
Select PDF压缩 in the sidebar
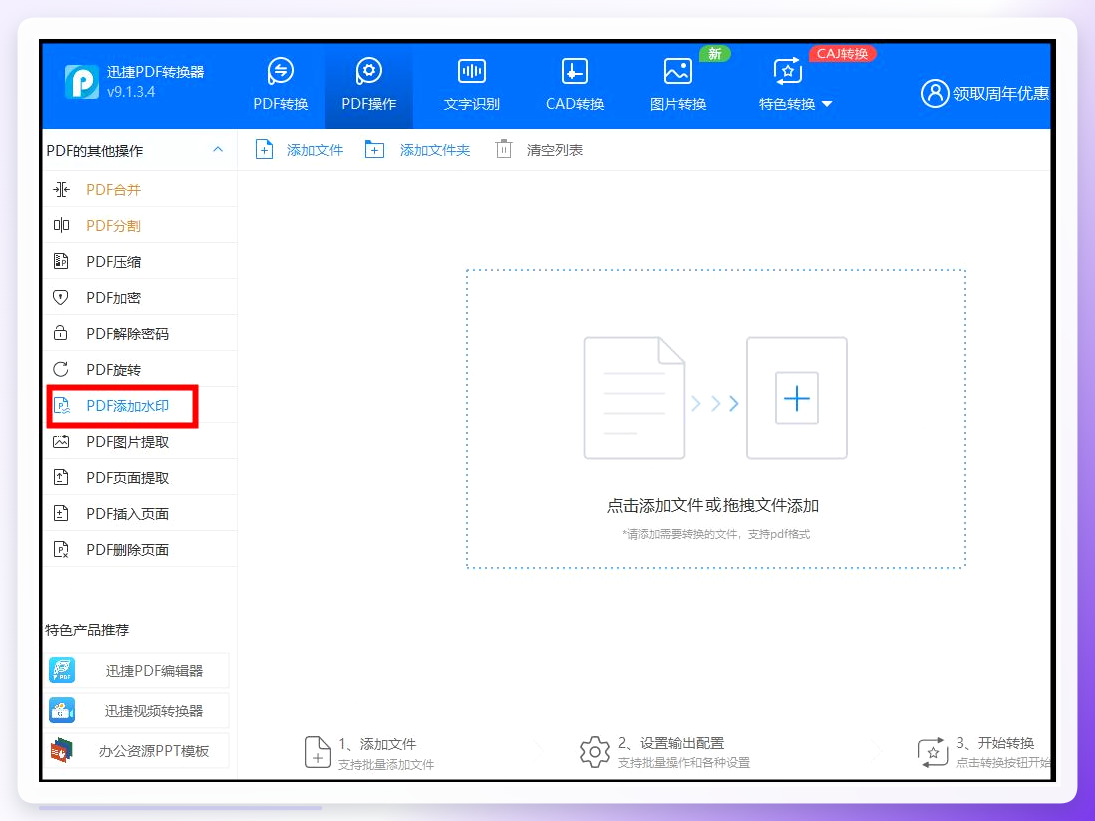coord(140,261)
